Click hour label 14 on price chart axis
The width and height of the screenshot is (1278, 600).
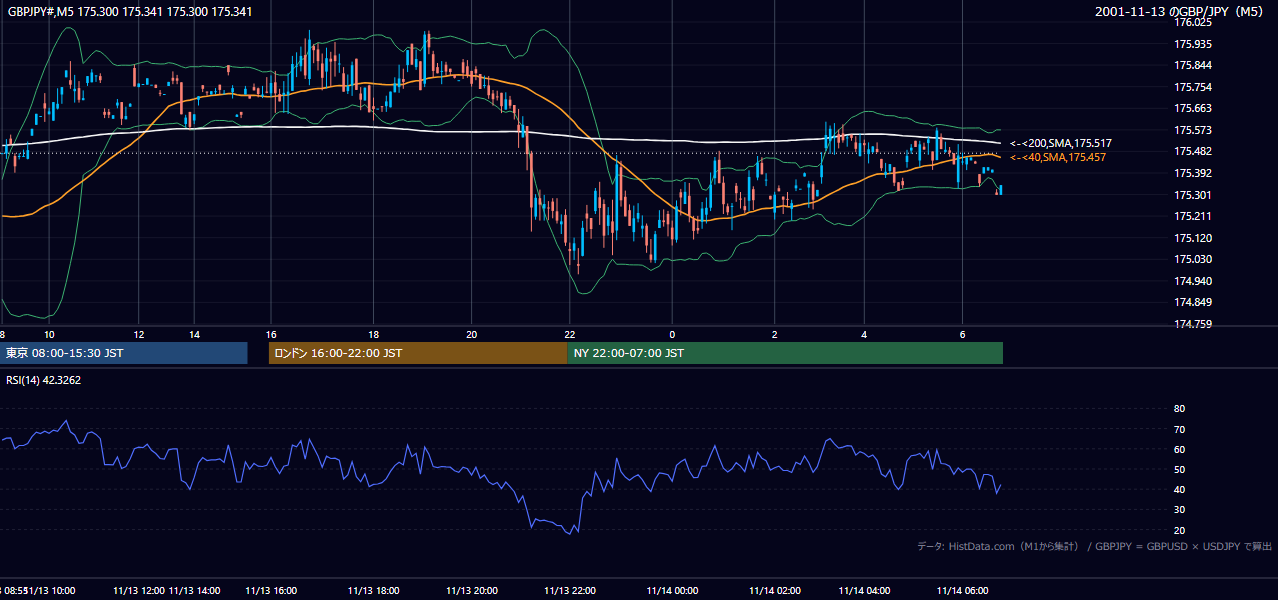point(194,334)
